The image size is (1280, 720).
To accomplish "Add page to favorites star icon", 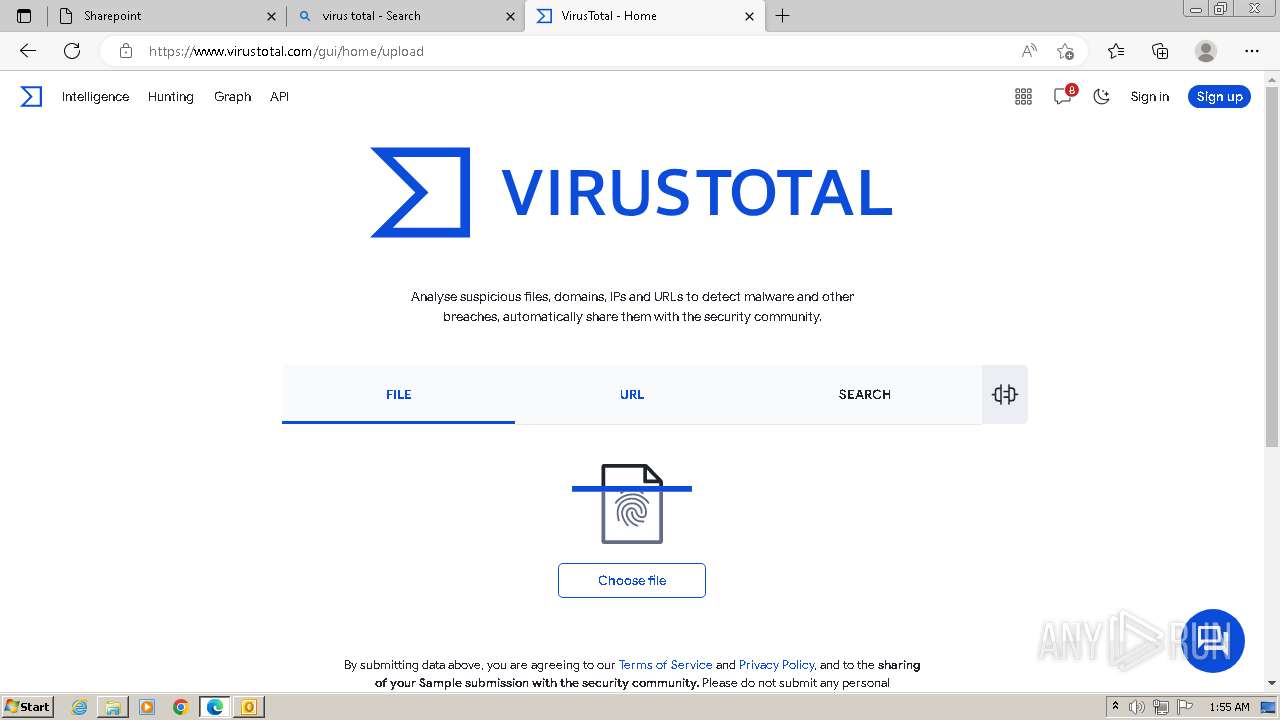I will pyautogui.click(x=1065, y=51).
